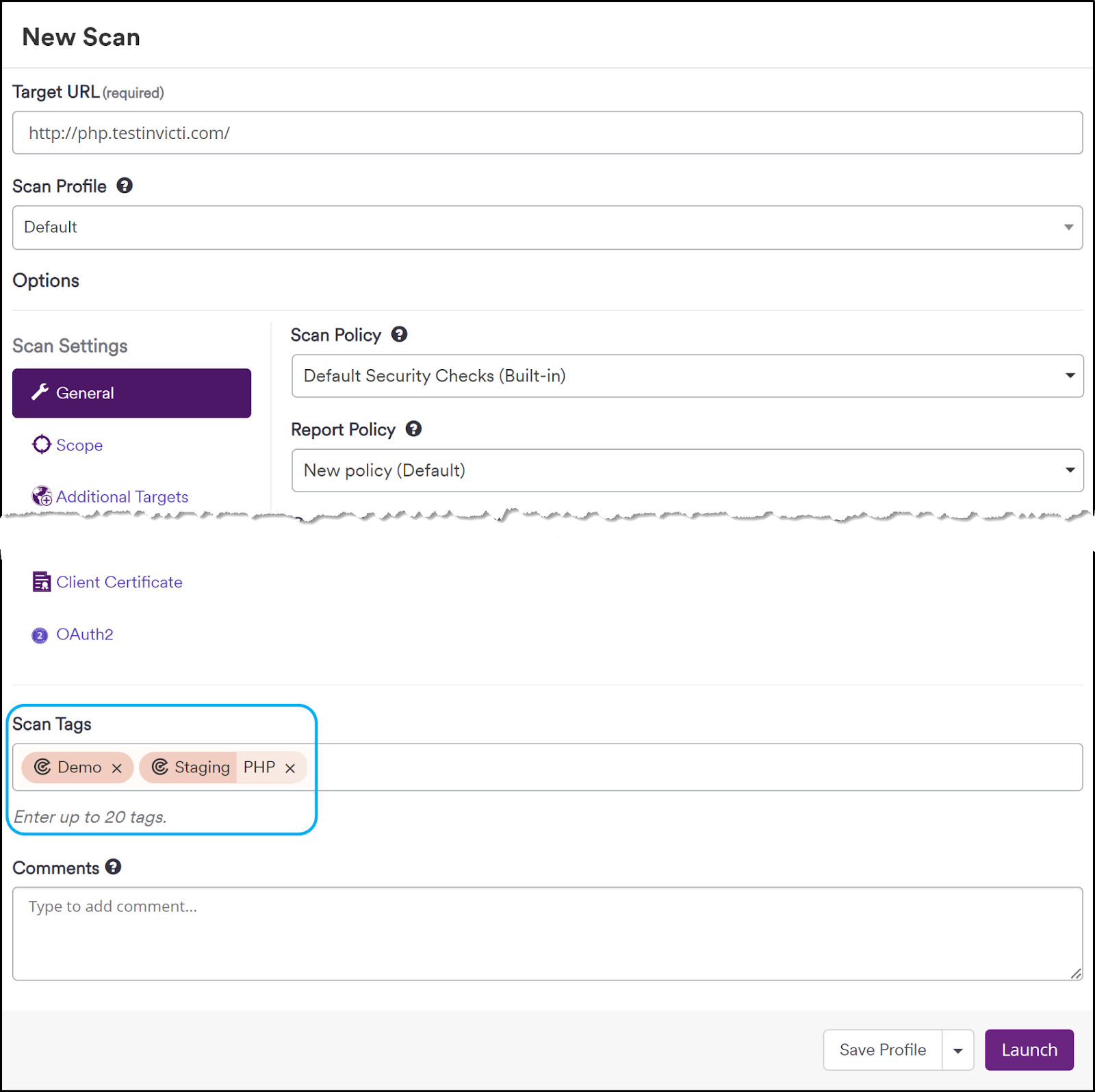This screenshot has width=1095, height=1092.
Task: Click the Launch button
Action: [x=1029, y=1050]
